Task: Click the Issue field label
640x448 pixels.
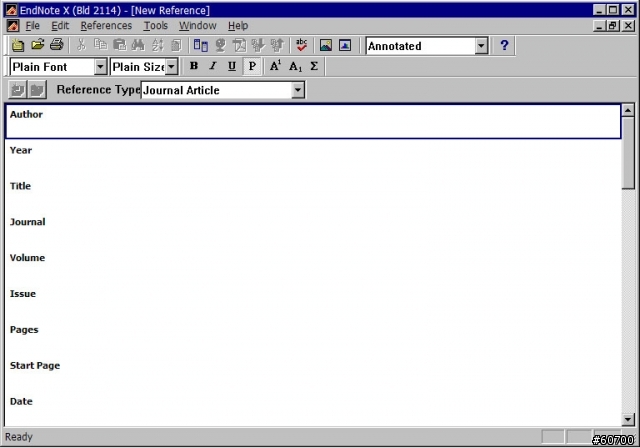Action: pos(23,294)
